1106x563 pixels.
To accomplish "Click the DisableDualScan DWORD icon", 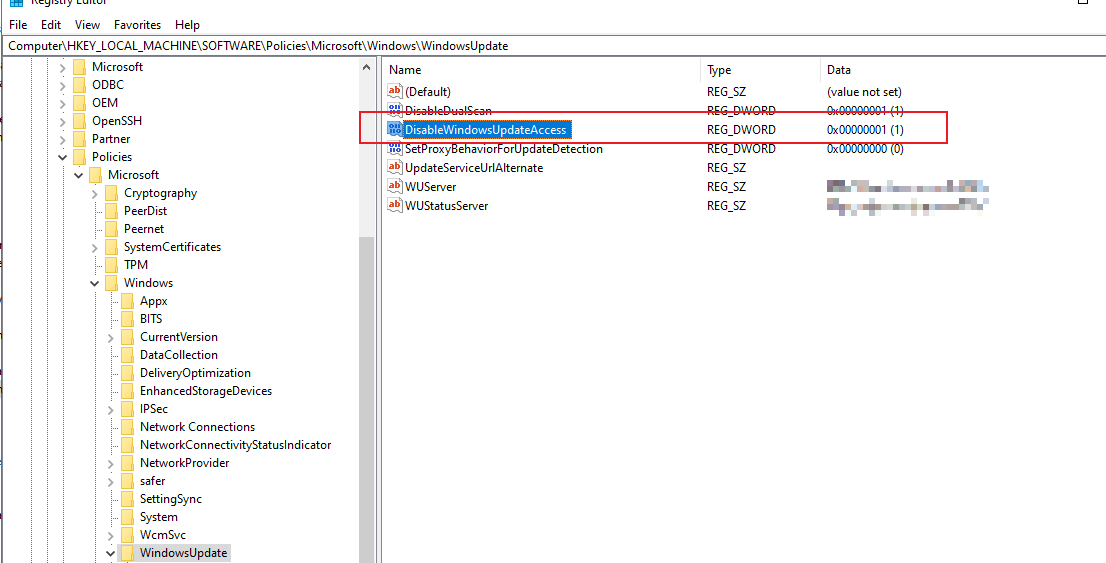I will tap(394, 111).
